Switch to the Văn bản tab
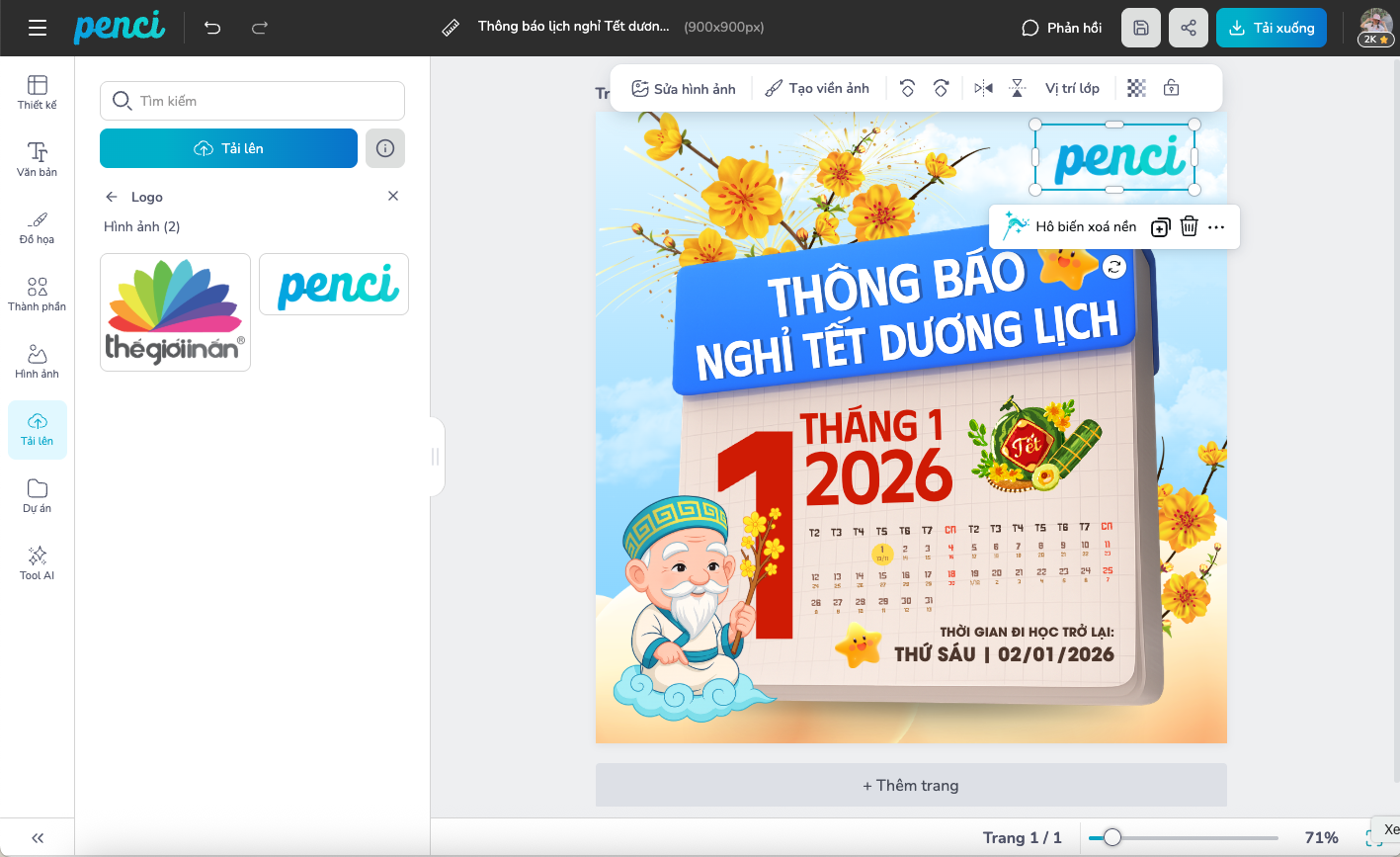The image size is (1400, 857). tap(38, 160)
